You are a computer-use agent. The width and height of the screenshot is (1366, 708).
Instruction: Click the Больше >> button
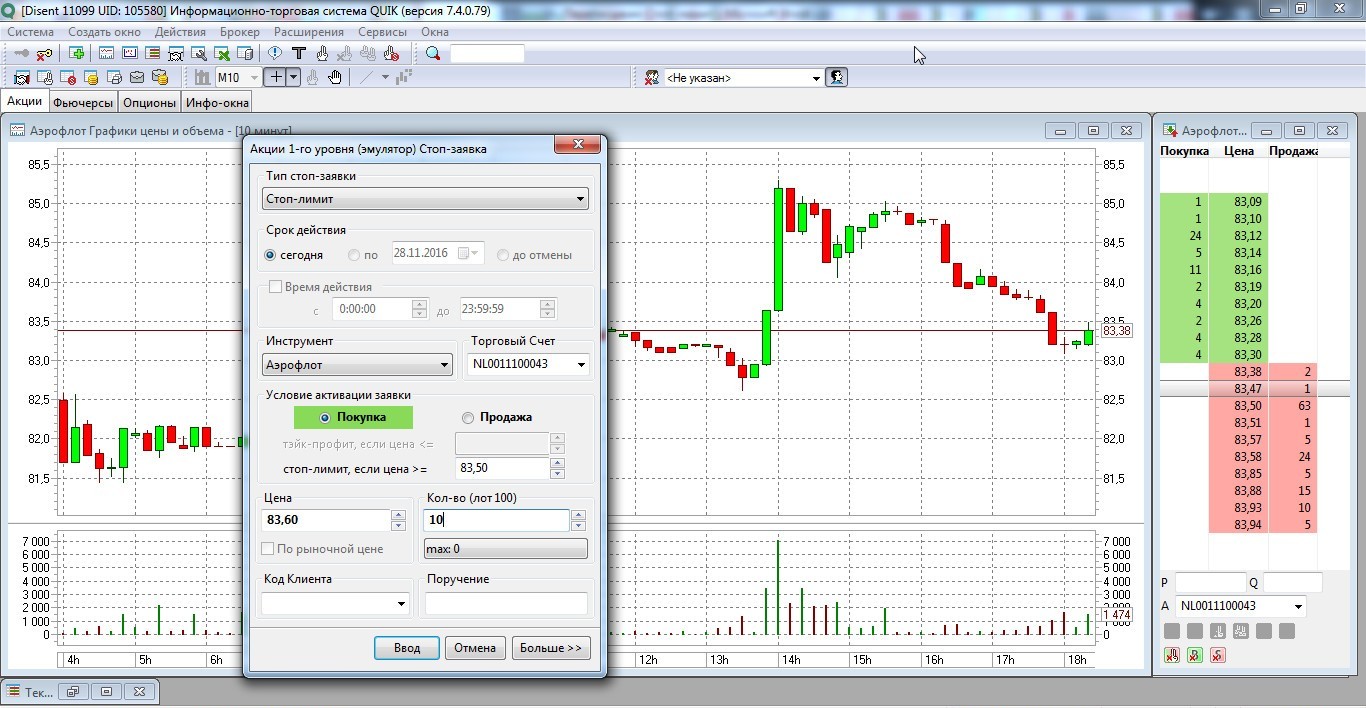click(551, 648)
